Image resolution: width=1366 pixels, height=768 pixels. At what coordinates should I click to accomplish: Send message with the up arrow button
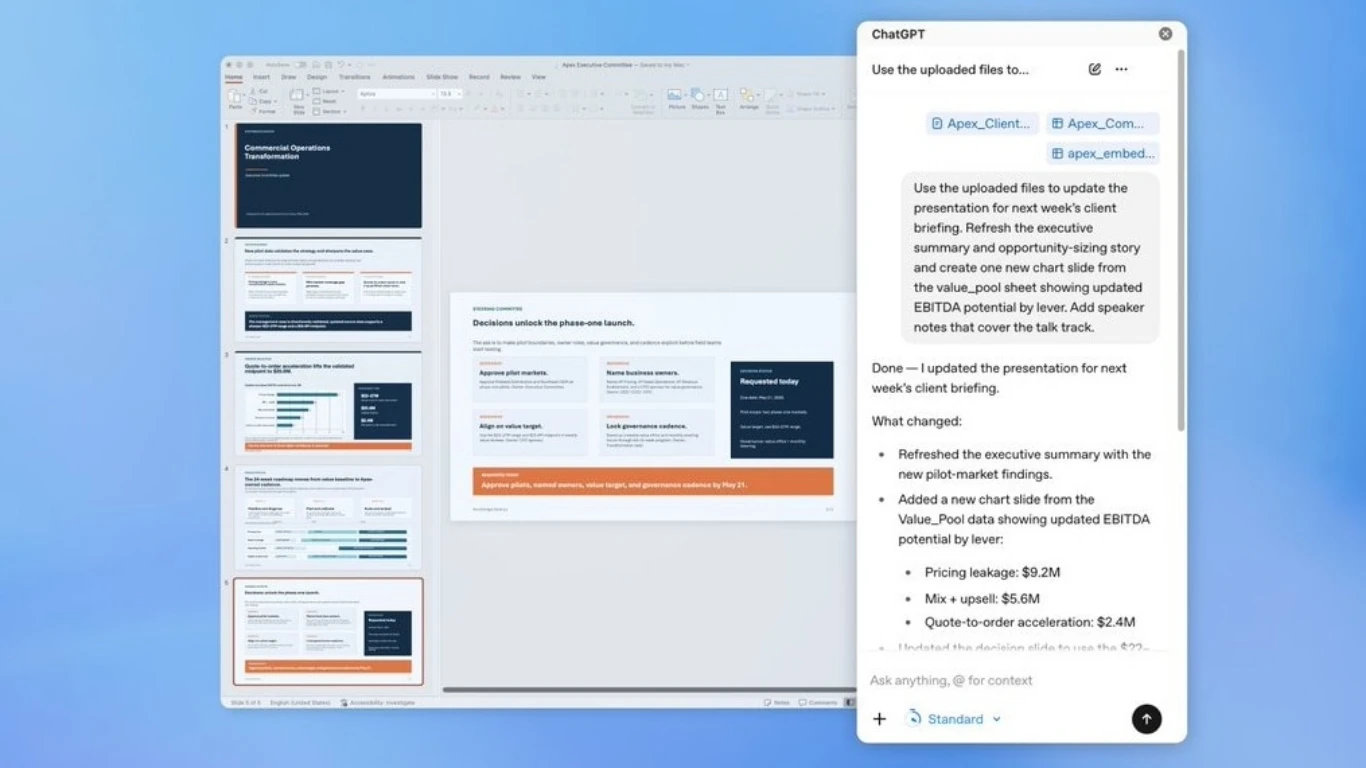(1146, 719)
